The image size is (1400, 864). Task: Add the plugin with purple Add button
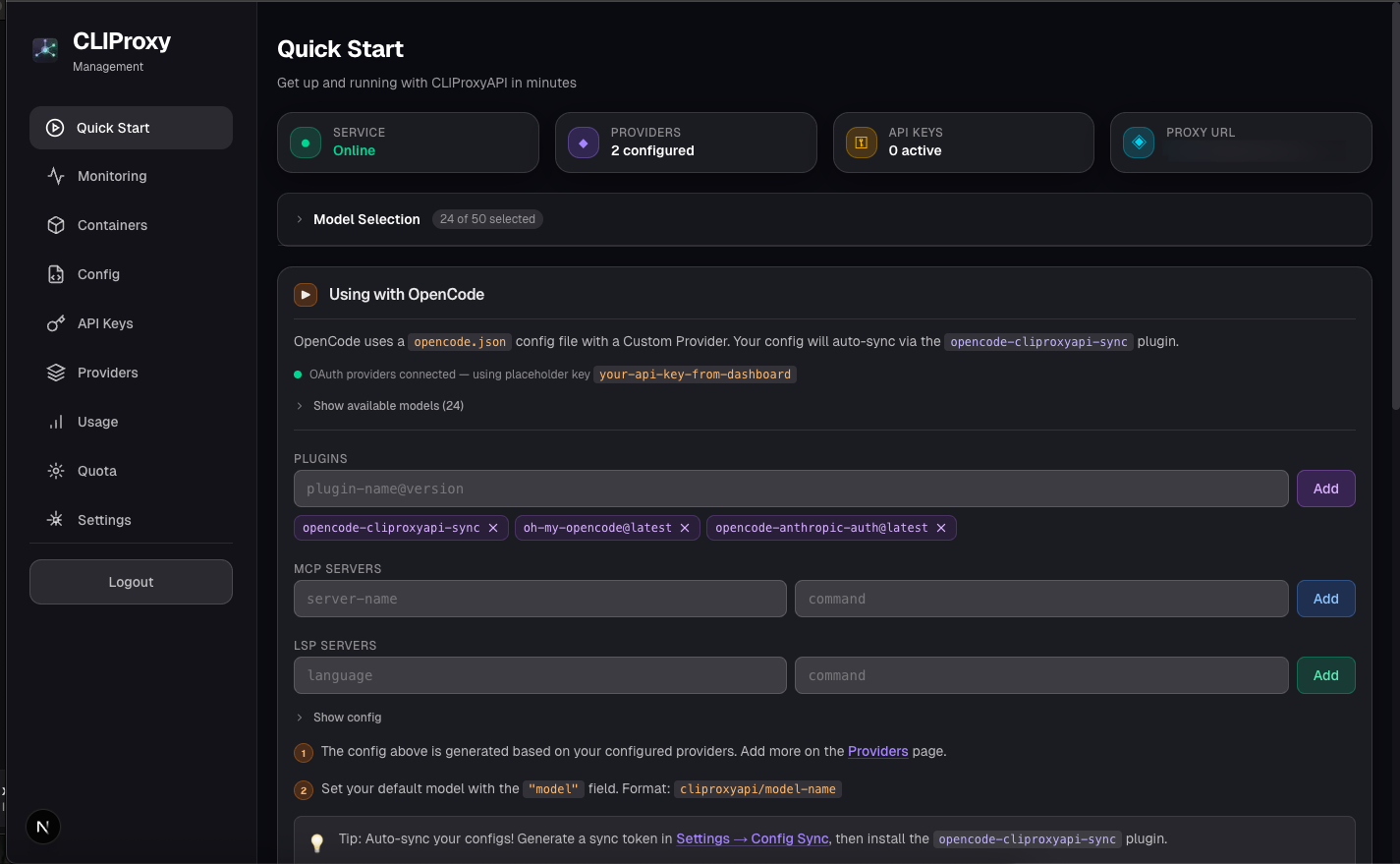(x=1326, y=489)
